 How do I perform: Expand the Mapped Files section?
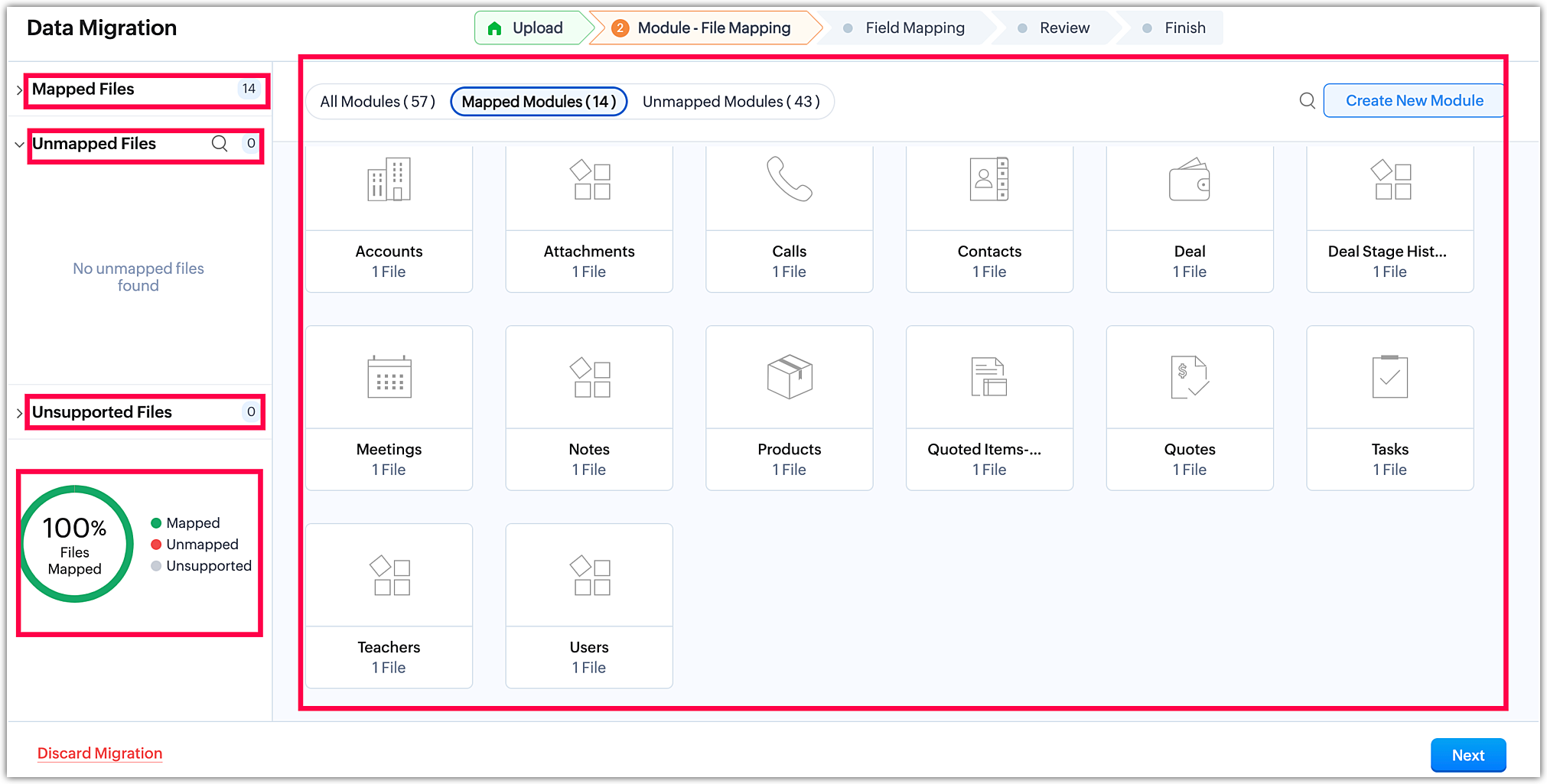(x=19, y=90)
